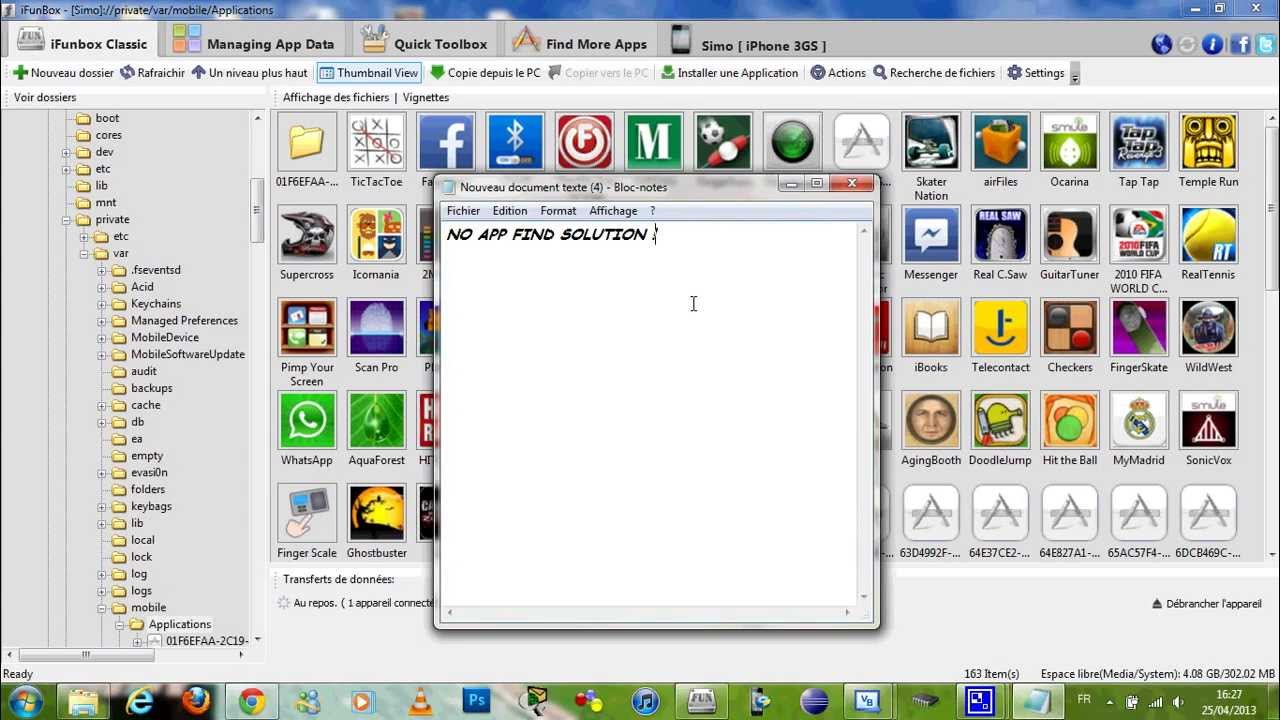
Task: Select the WhatsApp app icon
Action: (307, 421)
